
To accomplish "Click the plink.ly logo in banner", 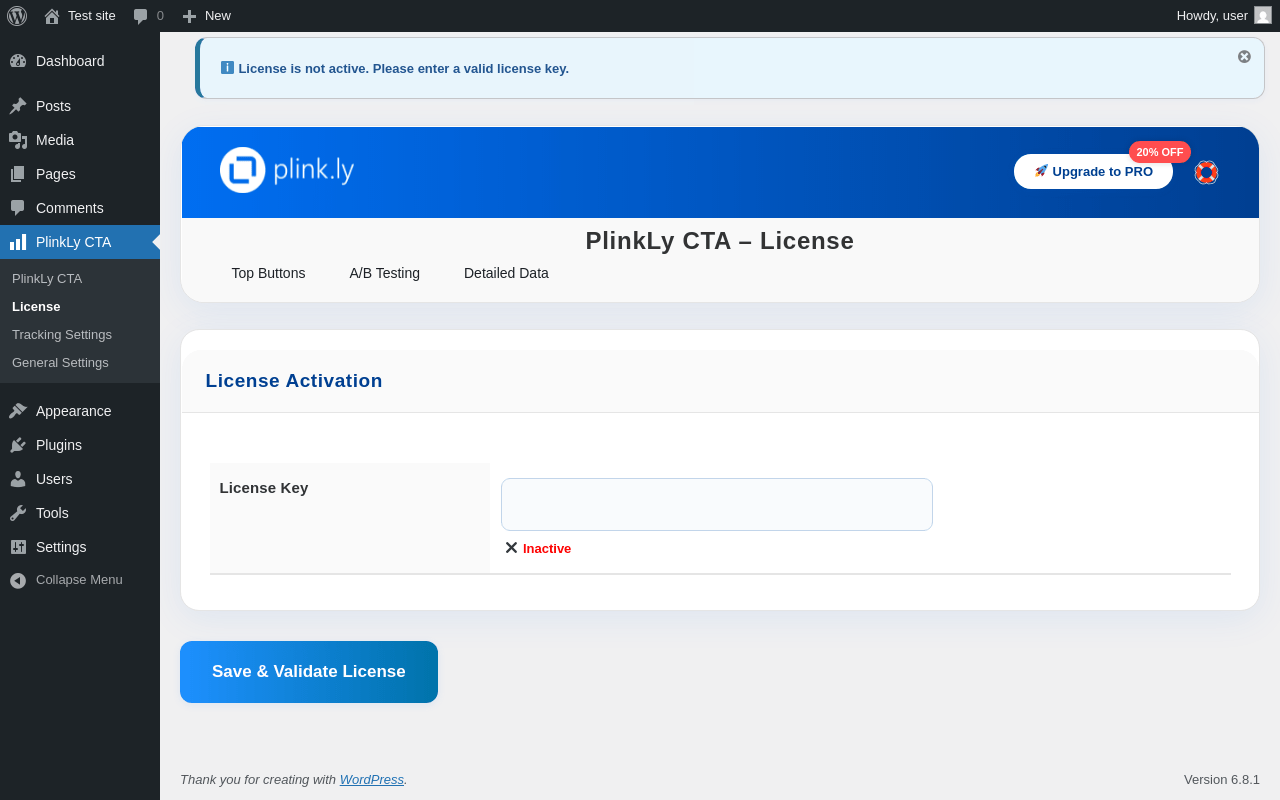I will [287, 170].
